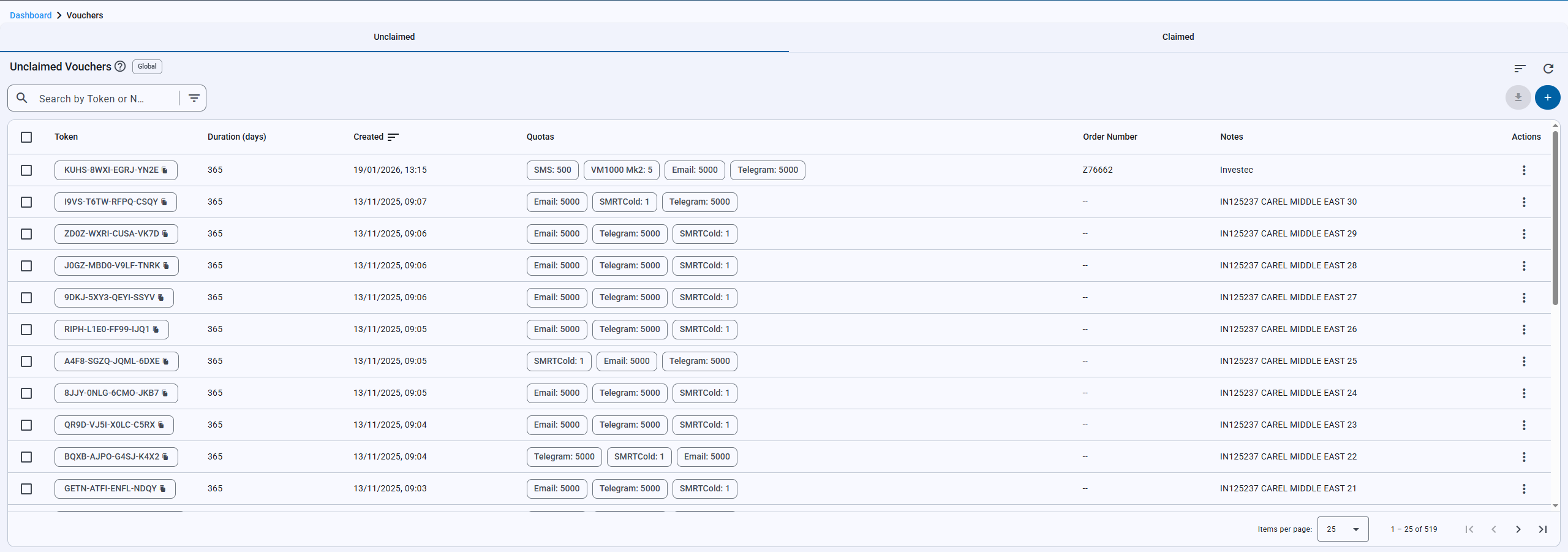Open the items per page dropdown
Screen dimensions: 1568x552
click(1343, 529)
